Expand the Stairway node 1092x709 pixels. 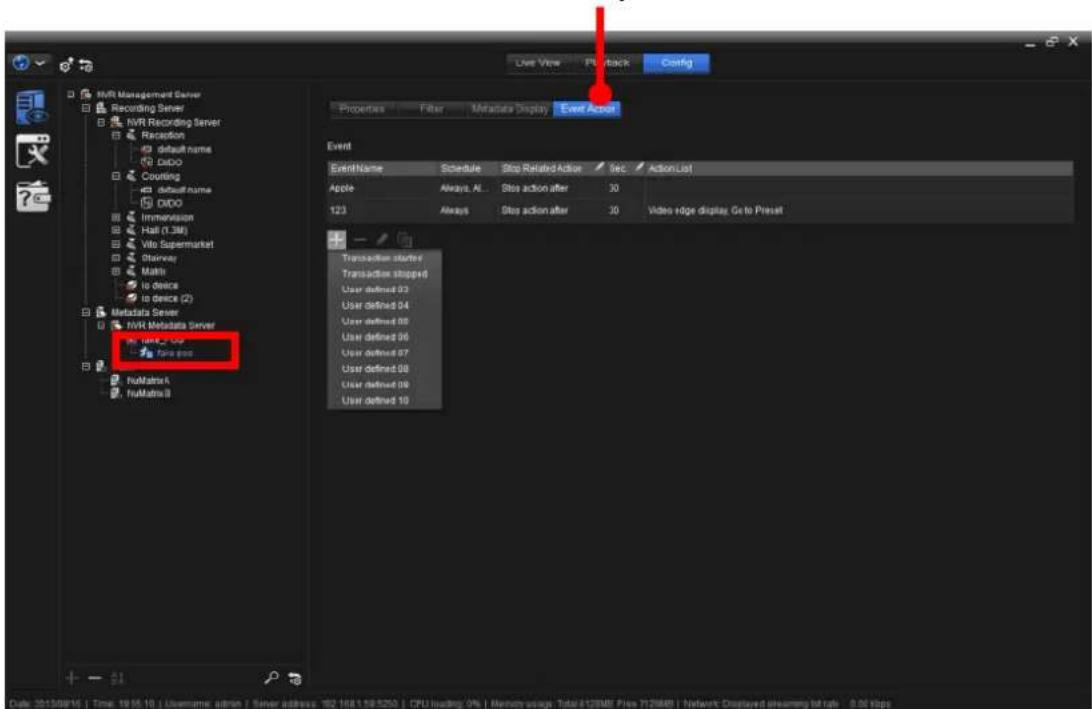pos(116,258)
